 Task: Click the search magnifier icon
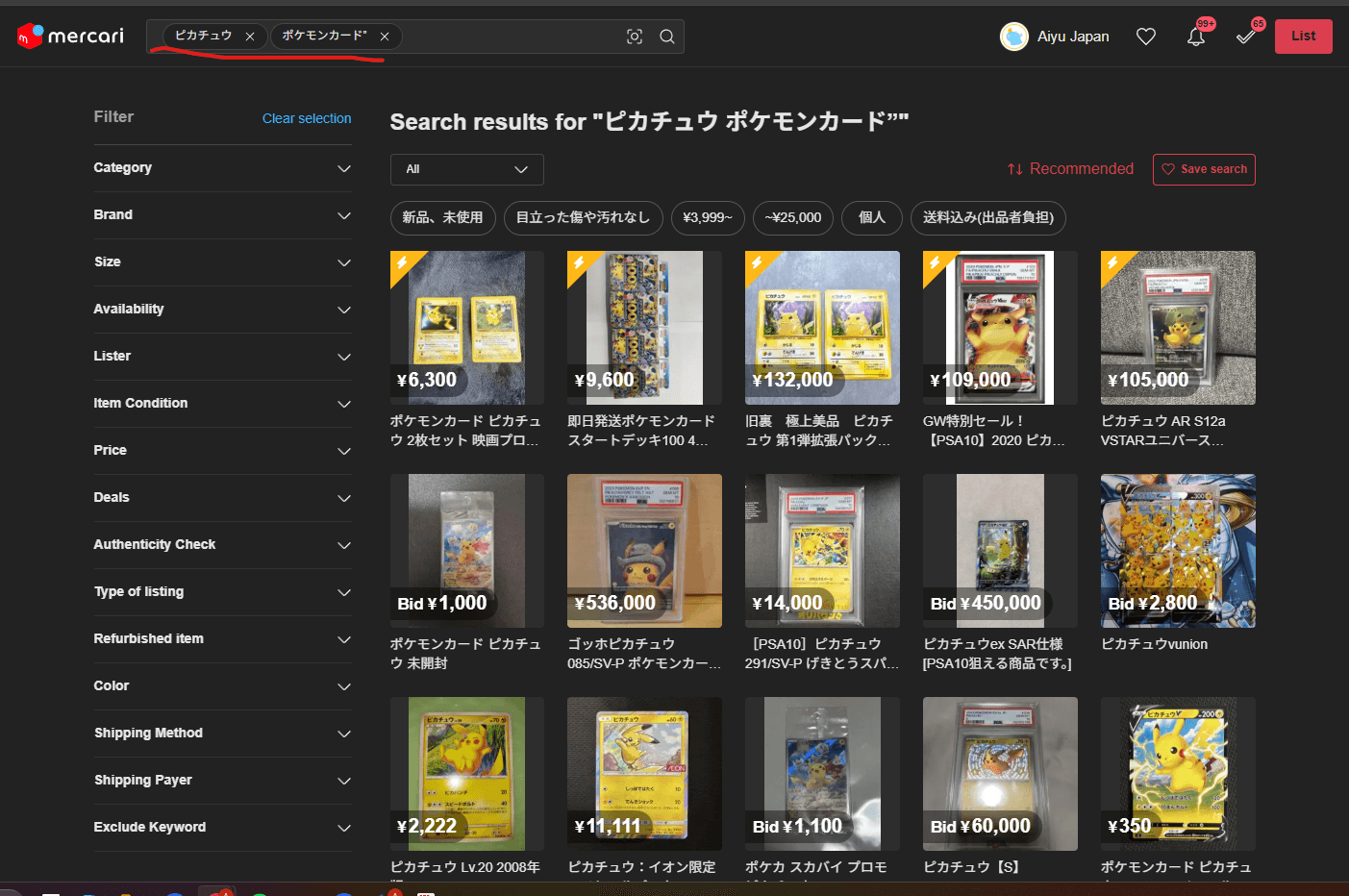click(x=666, y=37)
